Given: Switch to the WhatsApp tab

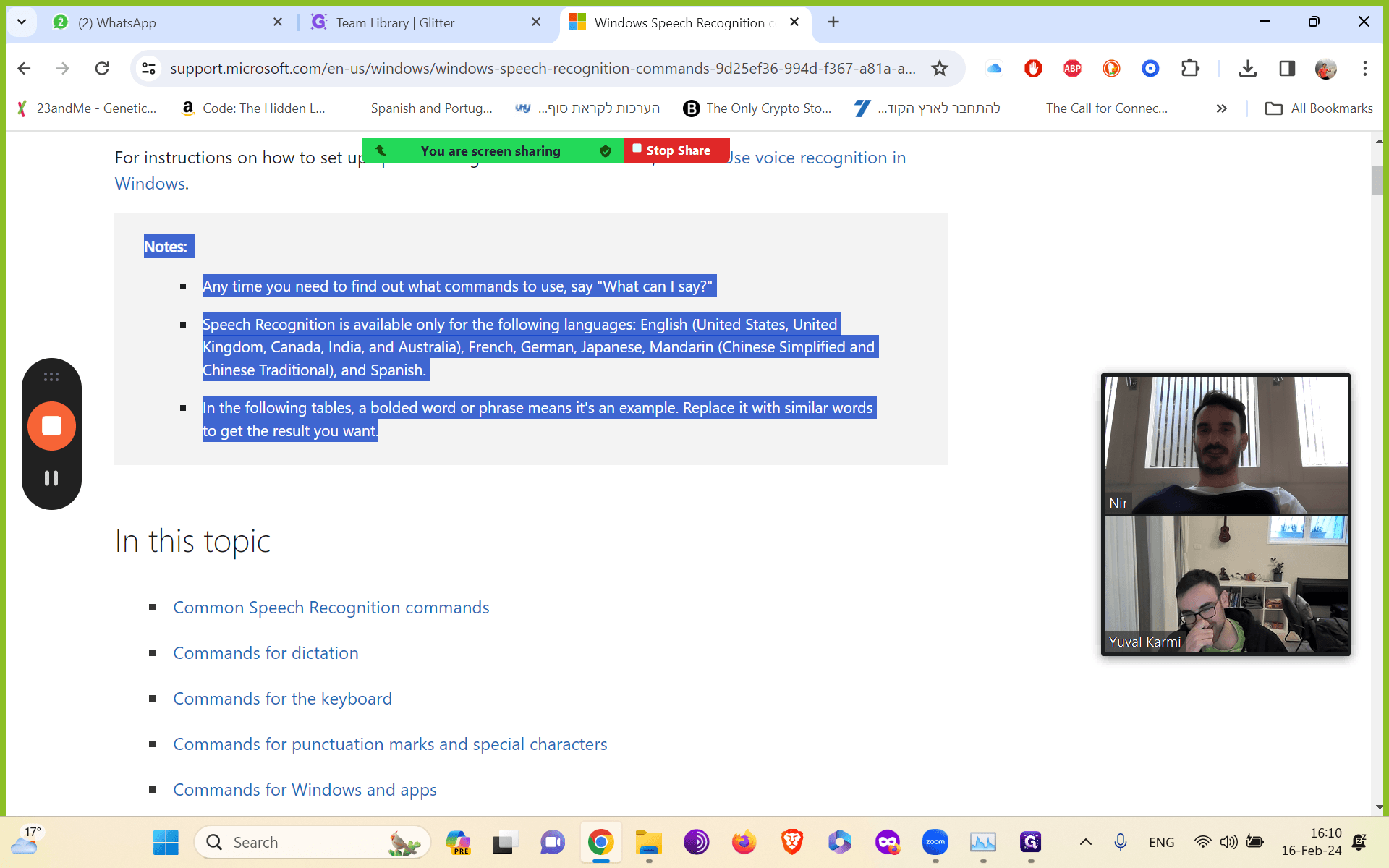Looking at the screenshot, I should [x=166, y=22].
